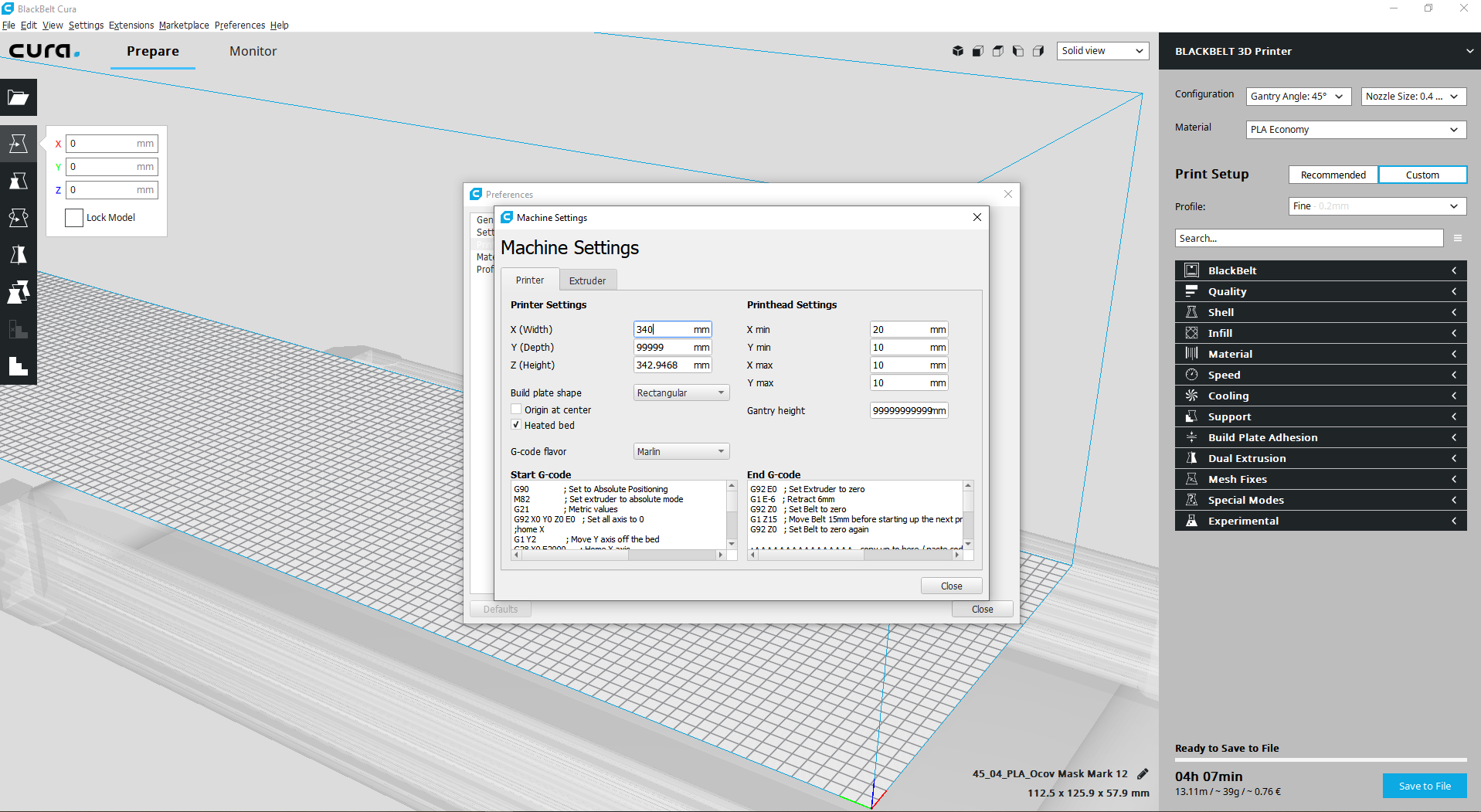Open the Marketplace menu
The image size is (1481, 812).
pos(184,25)
